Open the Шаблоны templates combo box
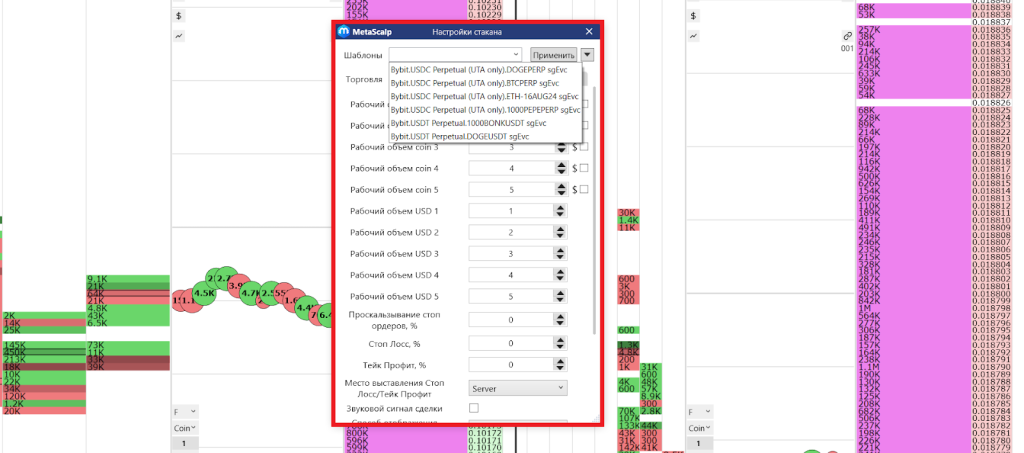This screenshot has height=453, width=1024. (x=456, y=55)
